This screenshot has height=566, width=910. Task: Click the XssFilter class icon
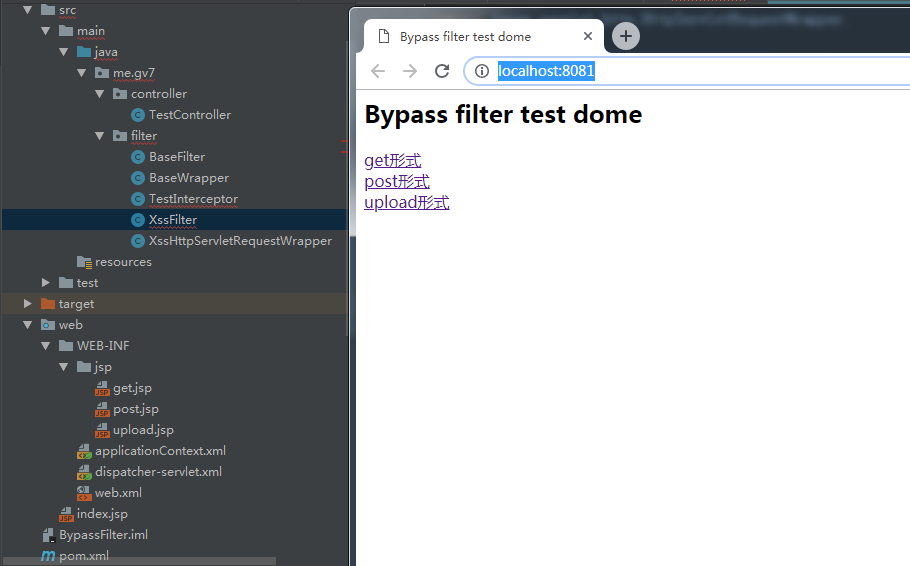tap(138, 220)
